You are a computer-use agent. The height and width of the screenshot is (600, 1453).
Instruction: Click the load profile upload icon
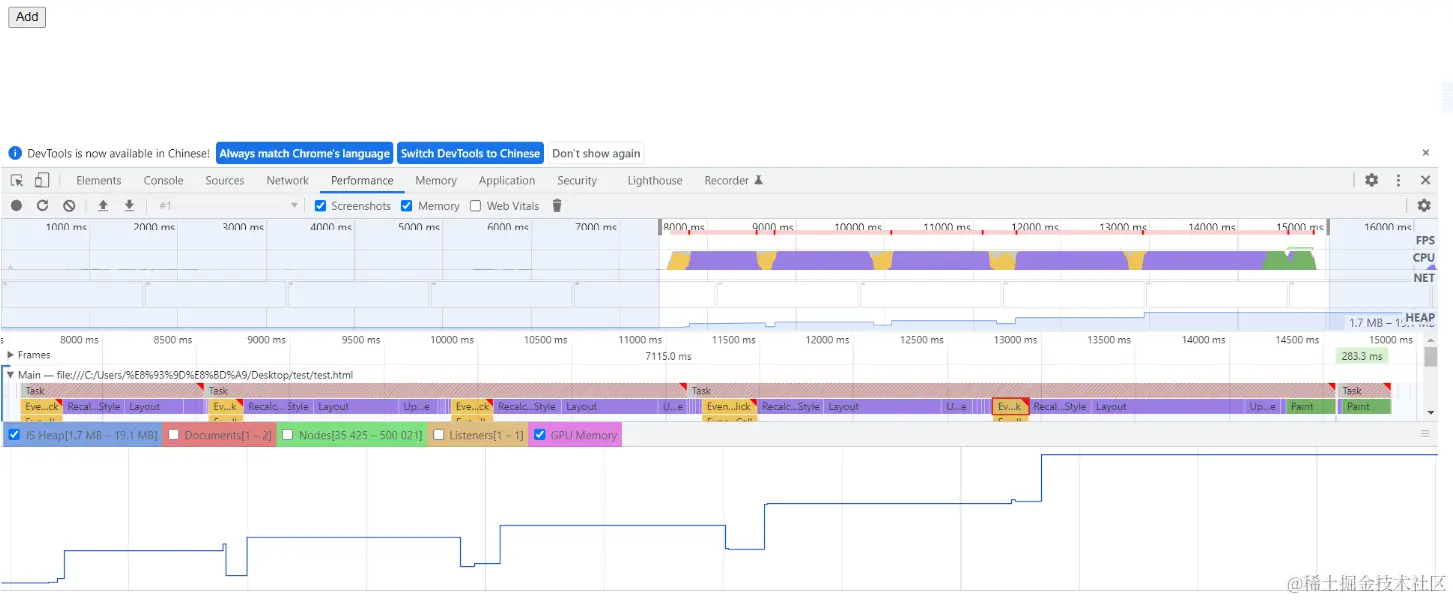(x=102, y=206)
